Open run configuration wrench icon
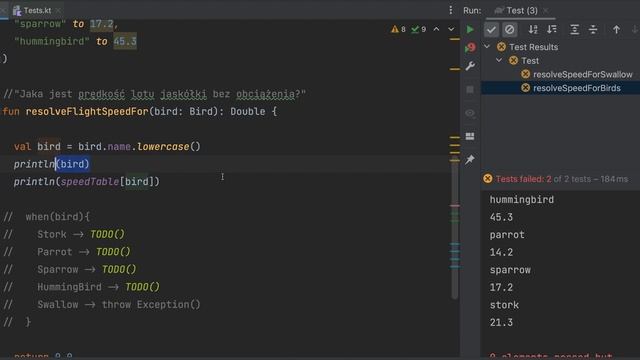Image resolution: width=640 pixels, height=360 pixels. (x=470, y=66)
